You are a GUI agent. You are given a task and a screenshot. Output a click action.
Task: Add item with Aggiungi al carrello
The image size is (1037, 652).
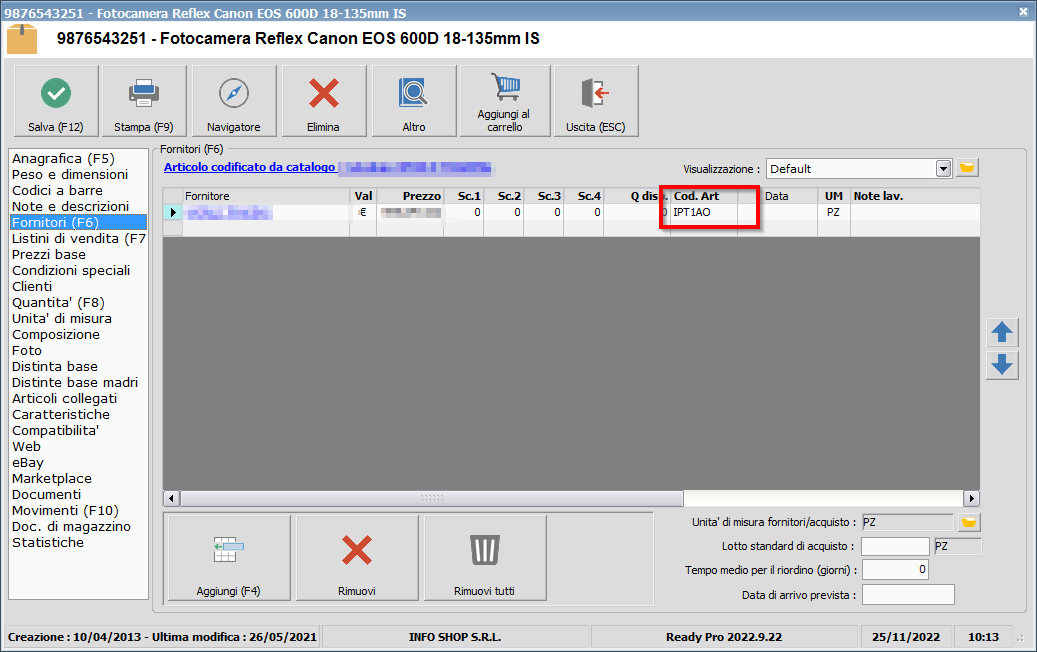[x=505, y=101]
